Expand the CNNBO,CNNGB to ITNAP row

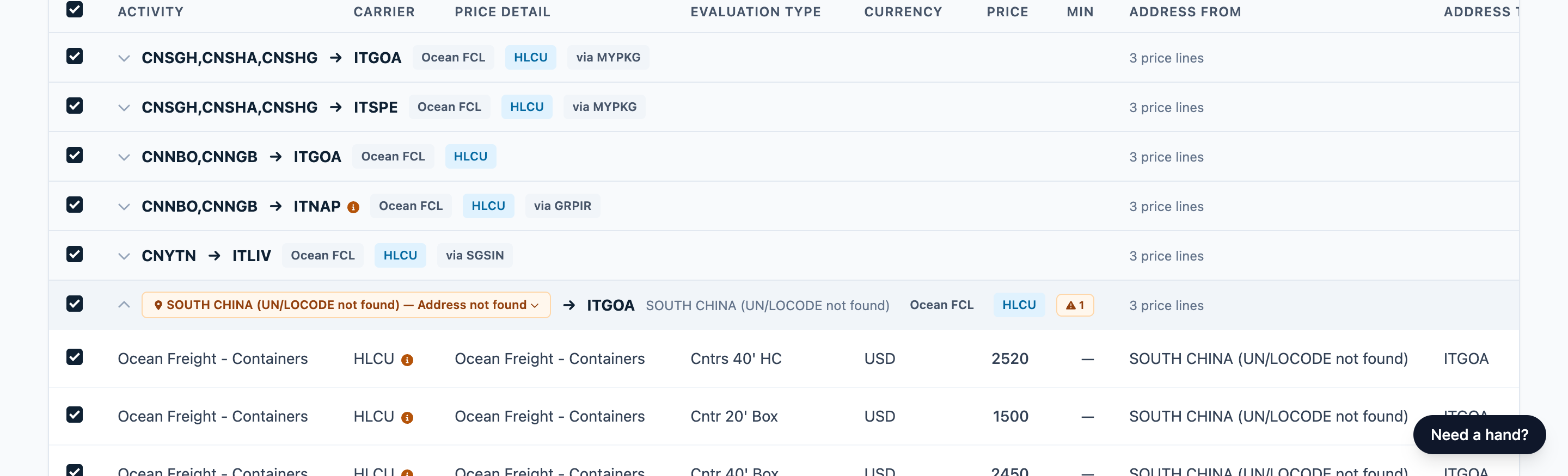point(124,207)
